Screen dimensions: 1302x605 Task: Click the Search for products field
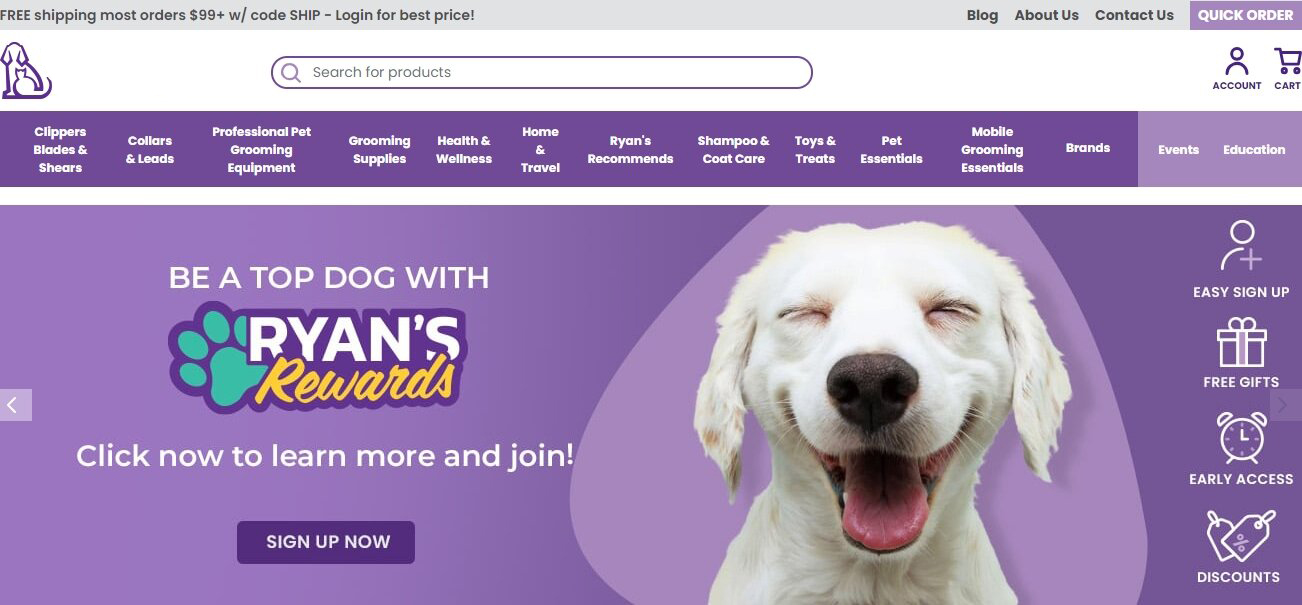click(541, 72)
